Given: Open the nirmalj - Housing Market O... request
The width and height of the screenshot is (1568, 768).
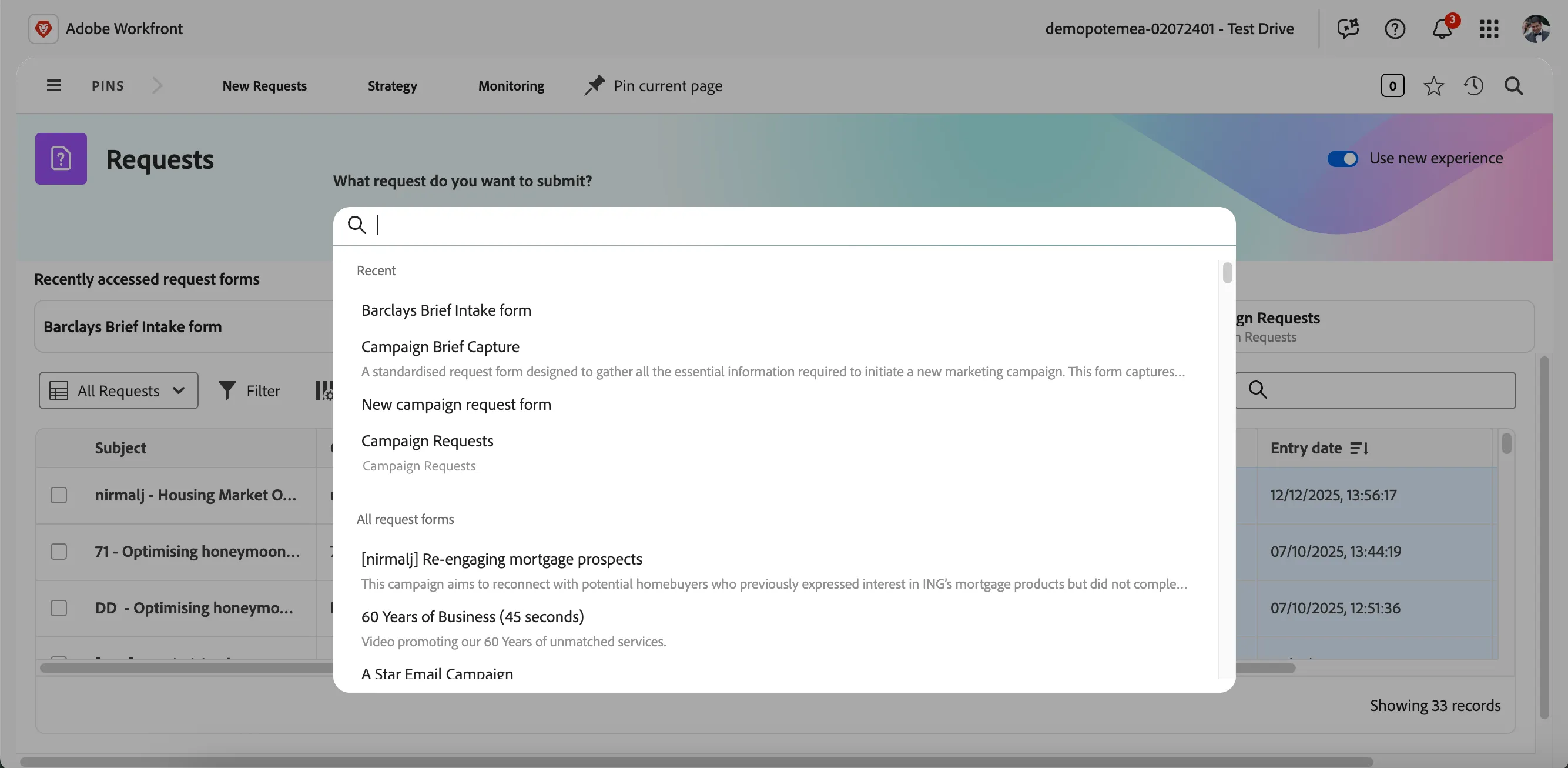Looking at the screenshot, I should click(x=195, y=495).
